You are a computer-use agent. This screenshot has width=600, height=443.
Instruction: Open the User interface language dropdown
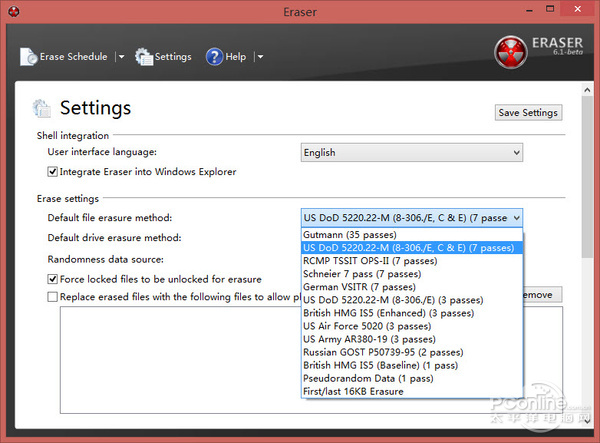[x=412, y=153]
